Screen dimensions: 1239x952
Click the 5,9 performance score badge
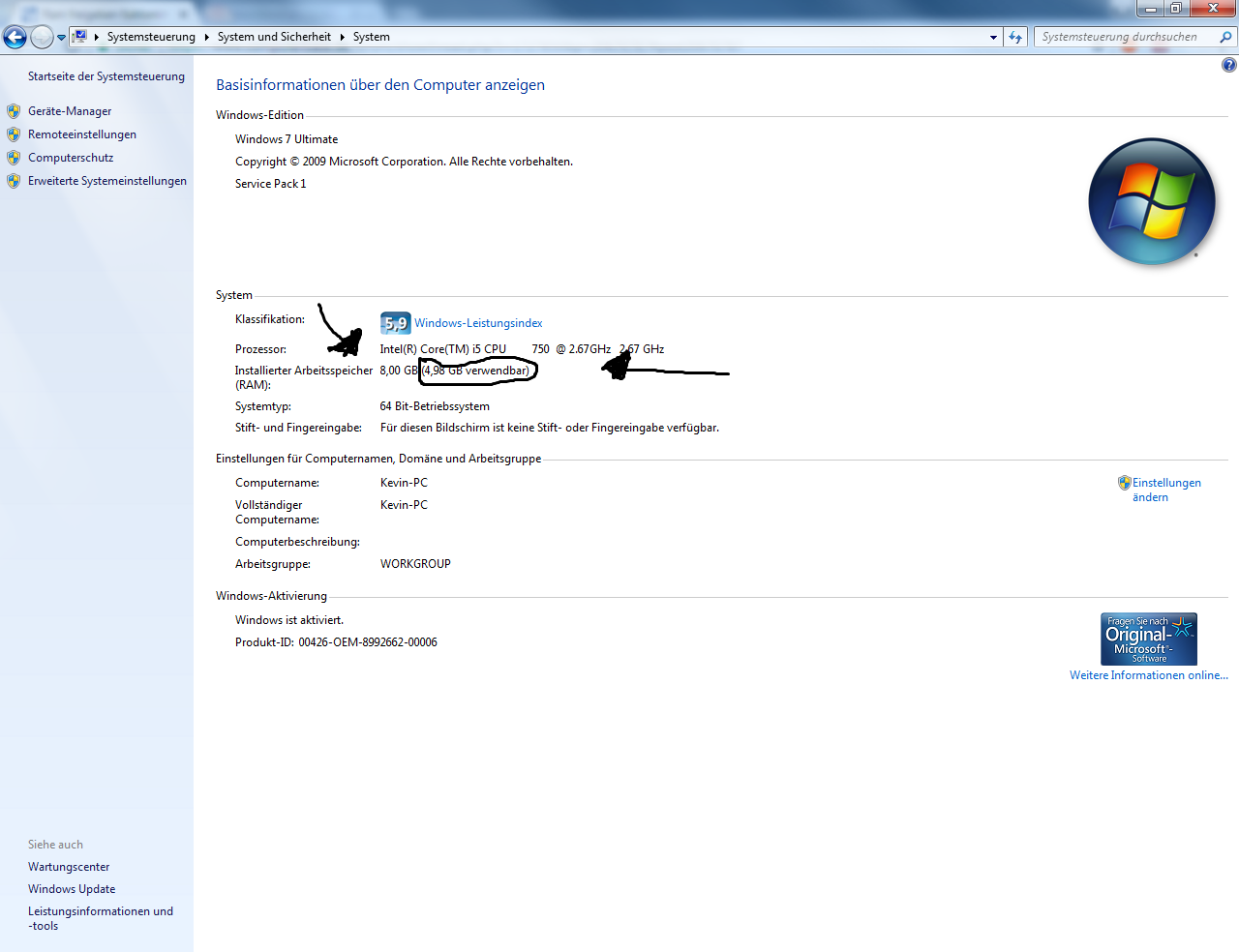[395, 323]
